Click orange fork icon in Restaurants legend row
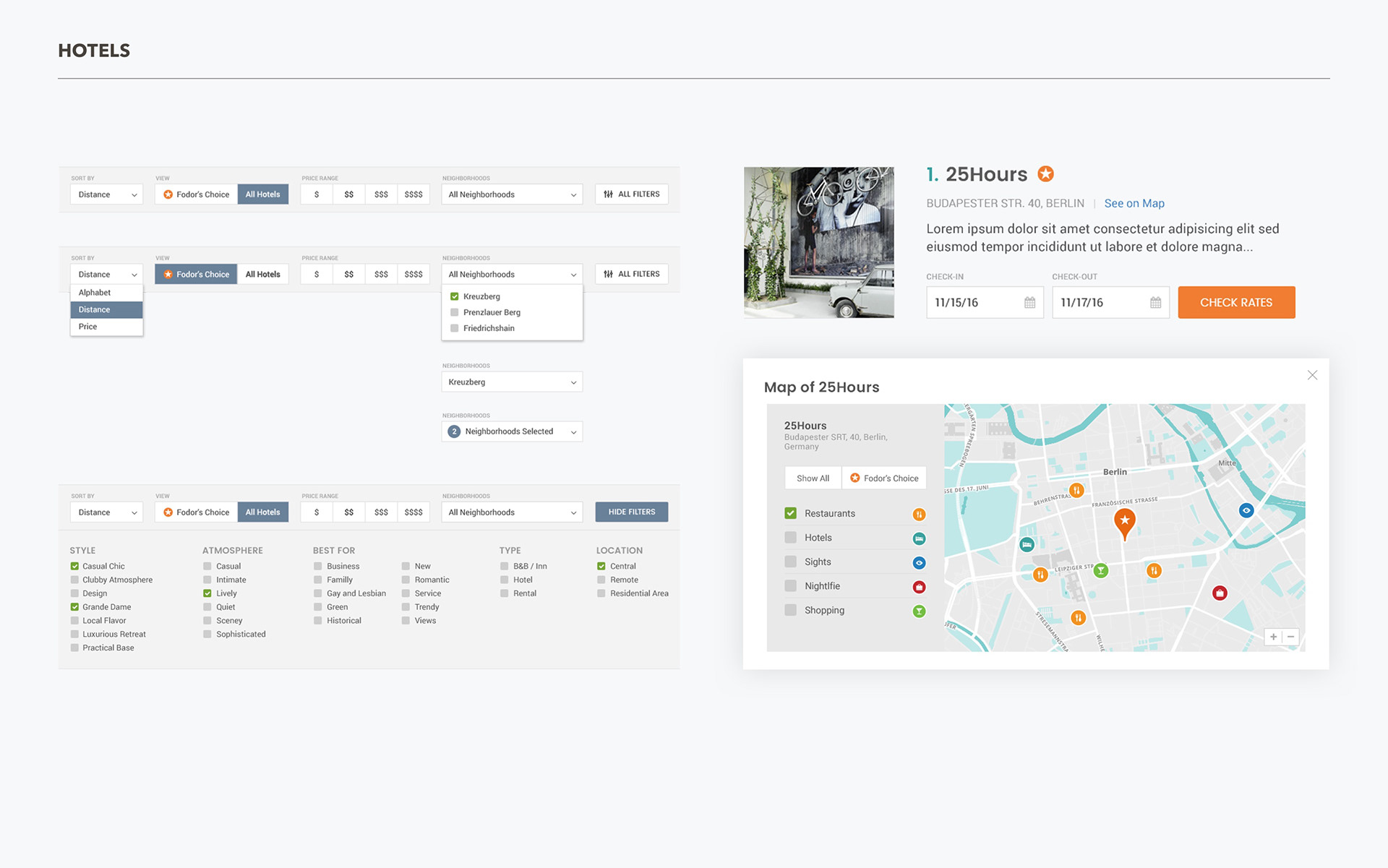1388x868 pixels. tap(919, 515)
